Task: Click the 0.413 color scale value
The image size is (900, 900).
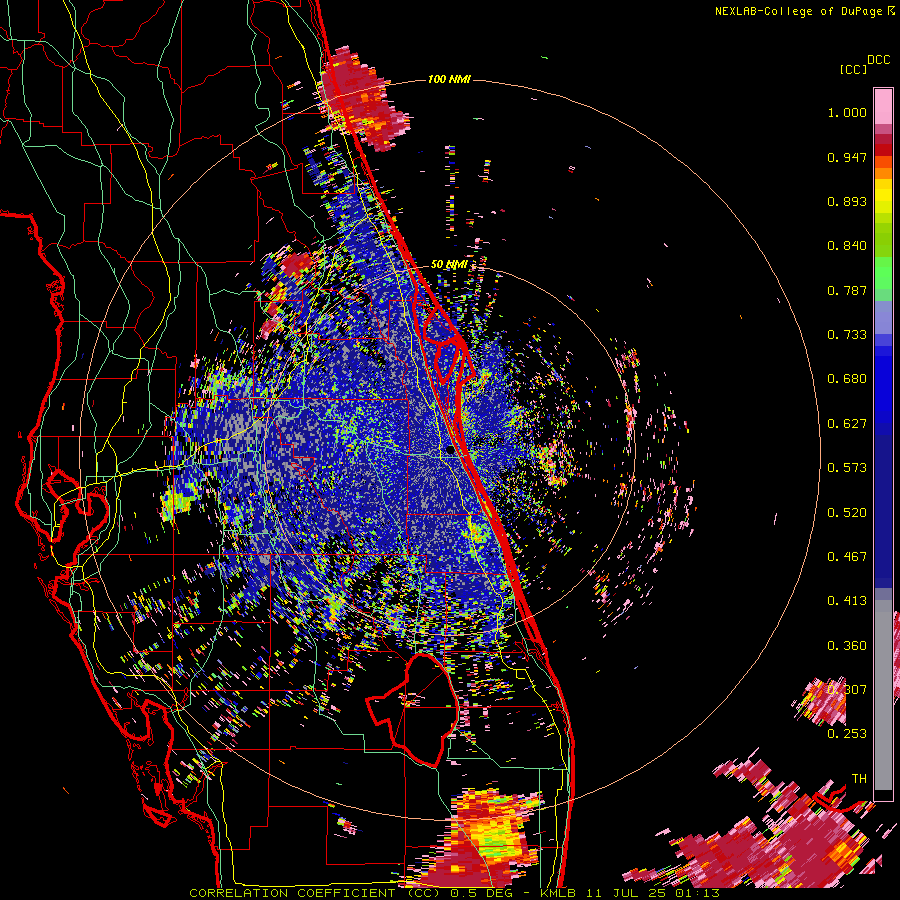Action: coord(847,601)
